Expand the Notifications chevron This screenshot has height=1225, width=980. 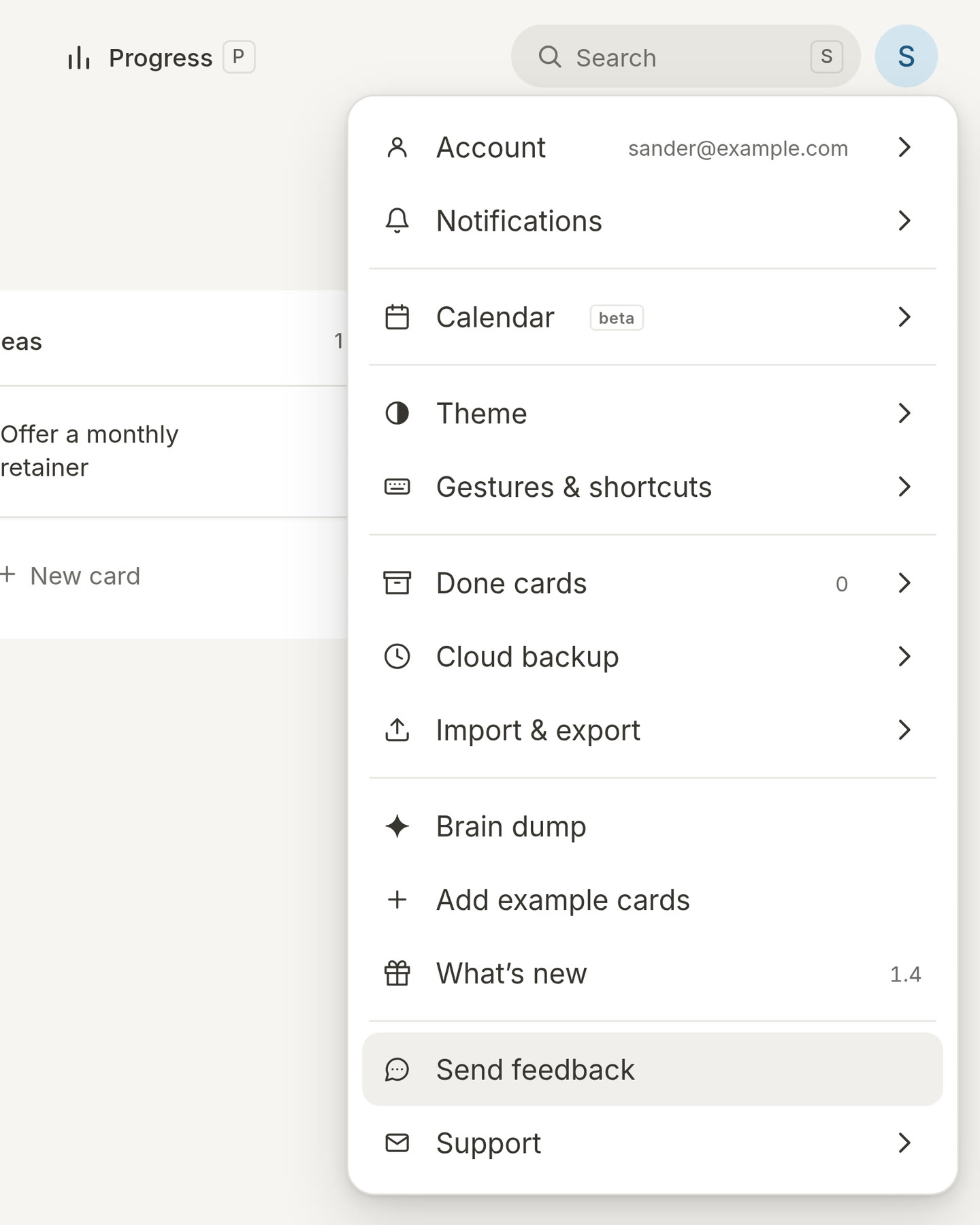point(904,221)
